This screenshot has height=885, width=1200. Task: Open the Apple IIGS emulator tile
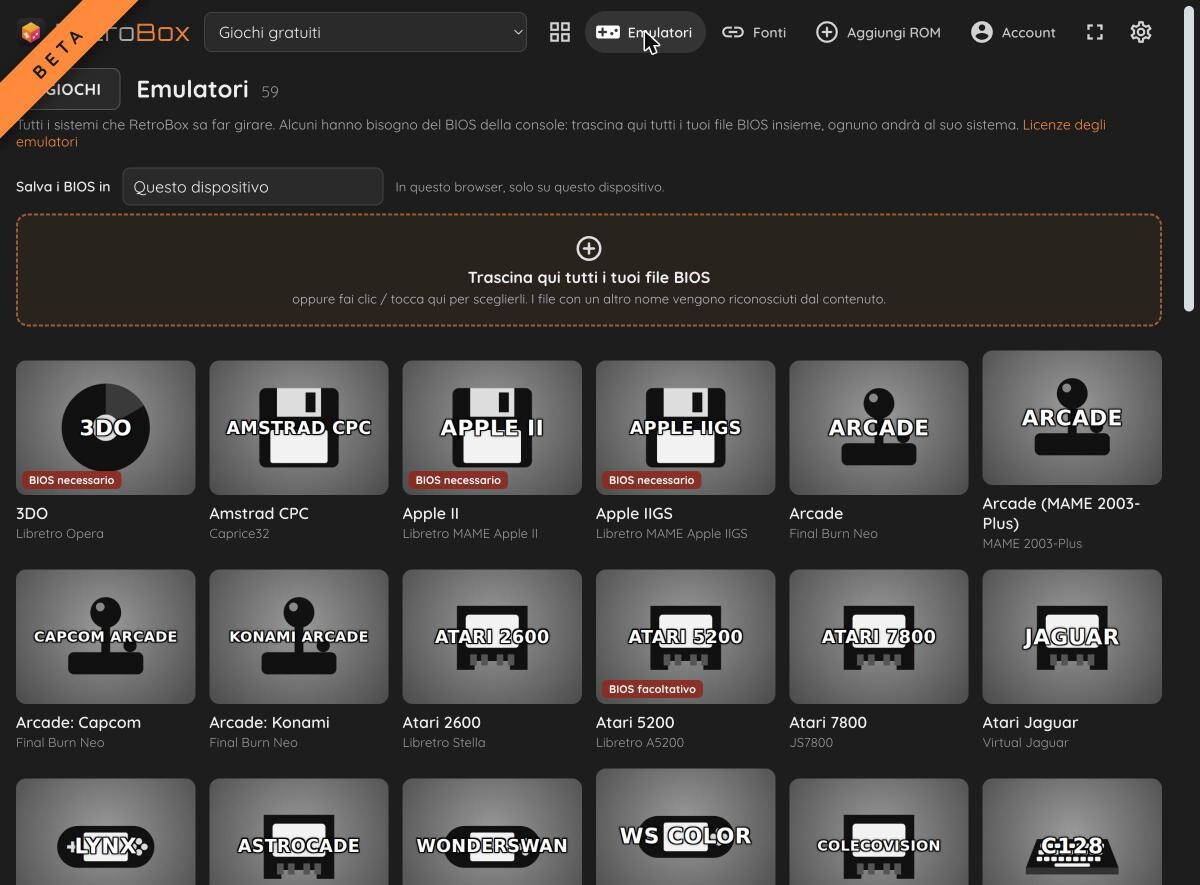pyautogui.click(x=686, y=428)
